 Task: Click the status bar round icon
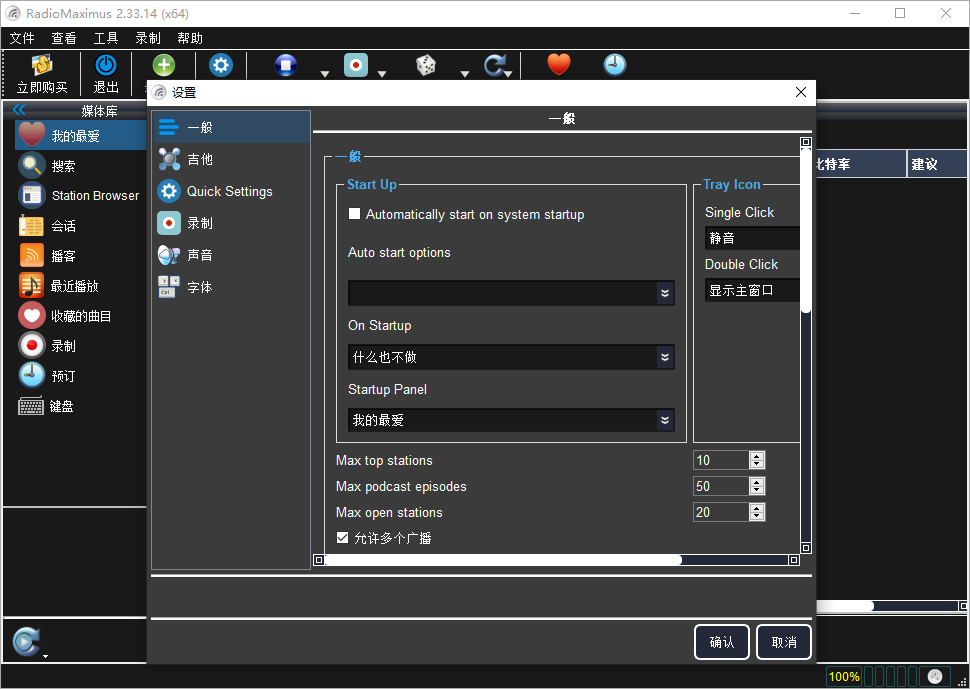pos(935,676)
